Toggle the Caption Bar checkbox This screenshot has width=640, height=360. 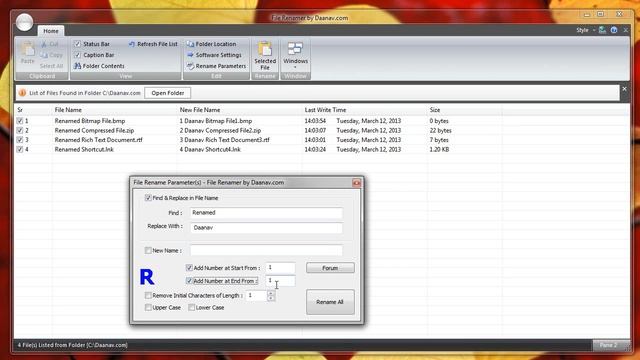(78, 55)
